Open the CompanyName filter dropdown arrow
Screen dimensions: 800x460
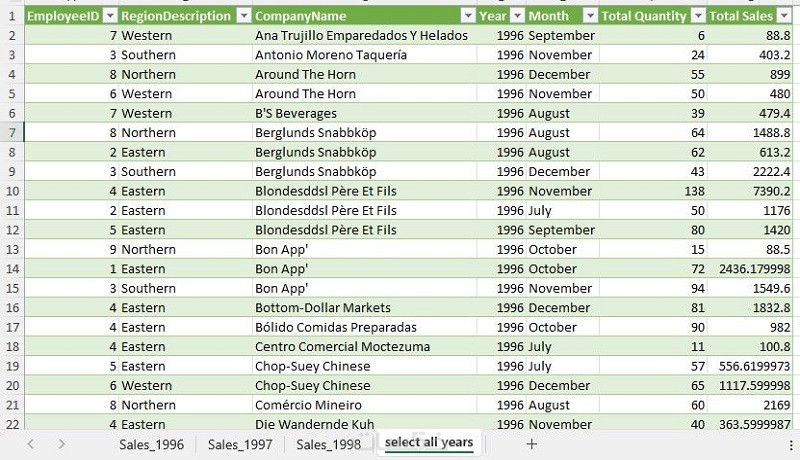coord(467,16)
